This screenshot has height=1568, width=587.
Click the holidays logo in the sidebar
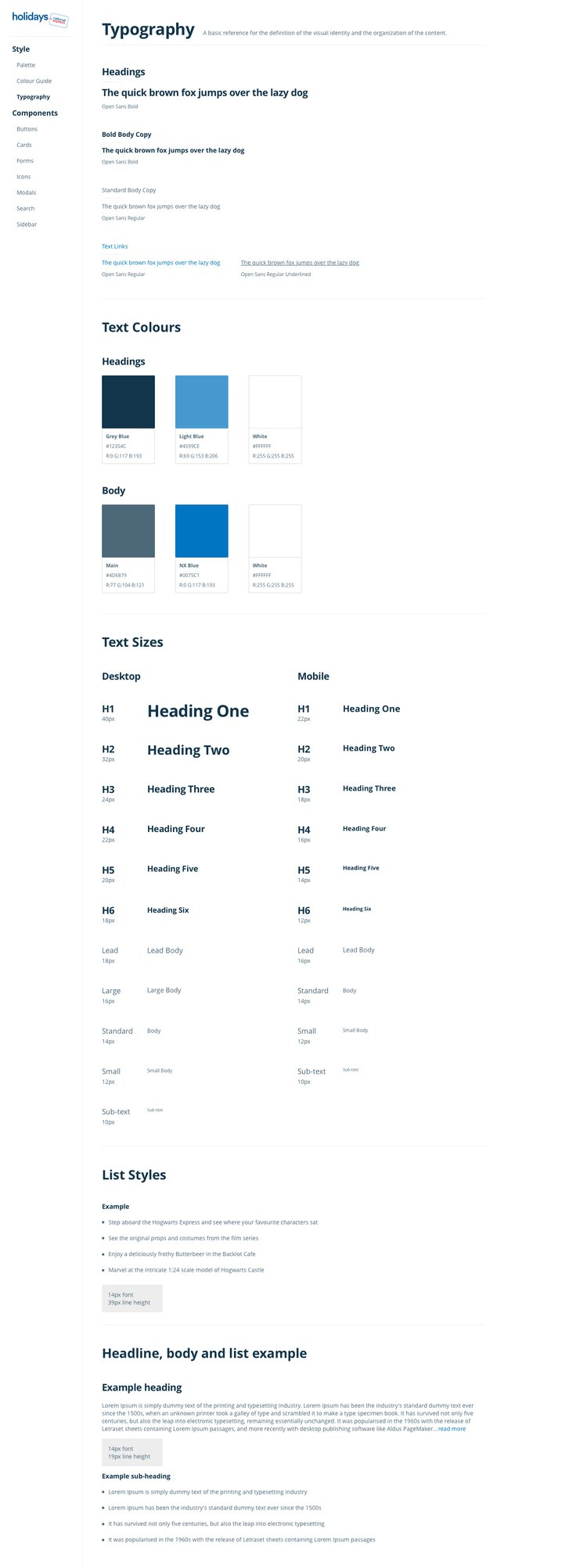(40, 18)
